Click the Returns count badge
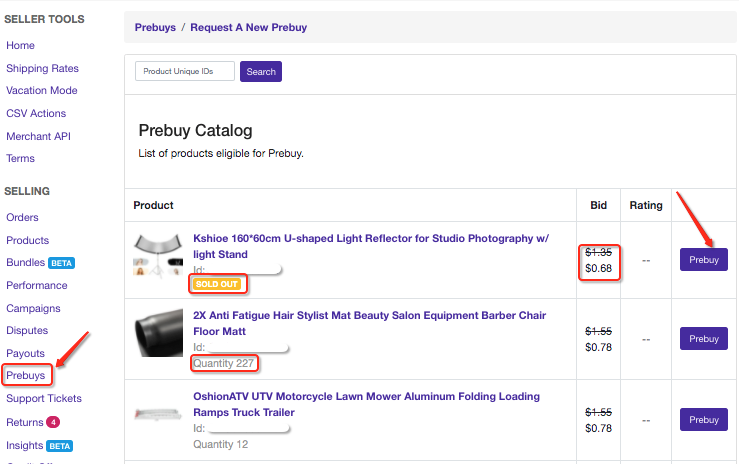Viewport: 739px width, 464px height. point(53,423)
